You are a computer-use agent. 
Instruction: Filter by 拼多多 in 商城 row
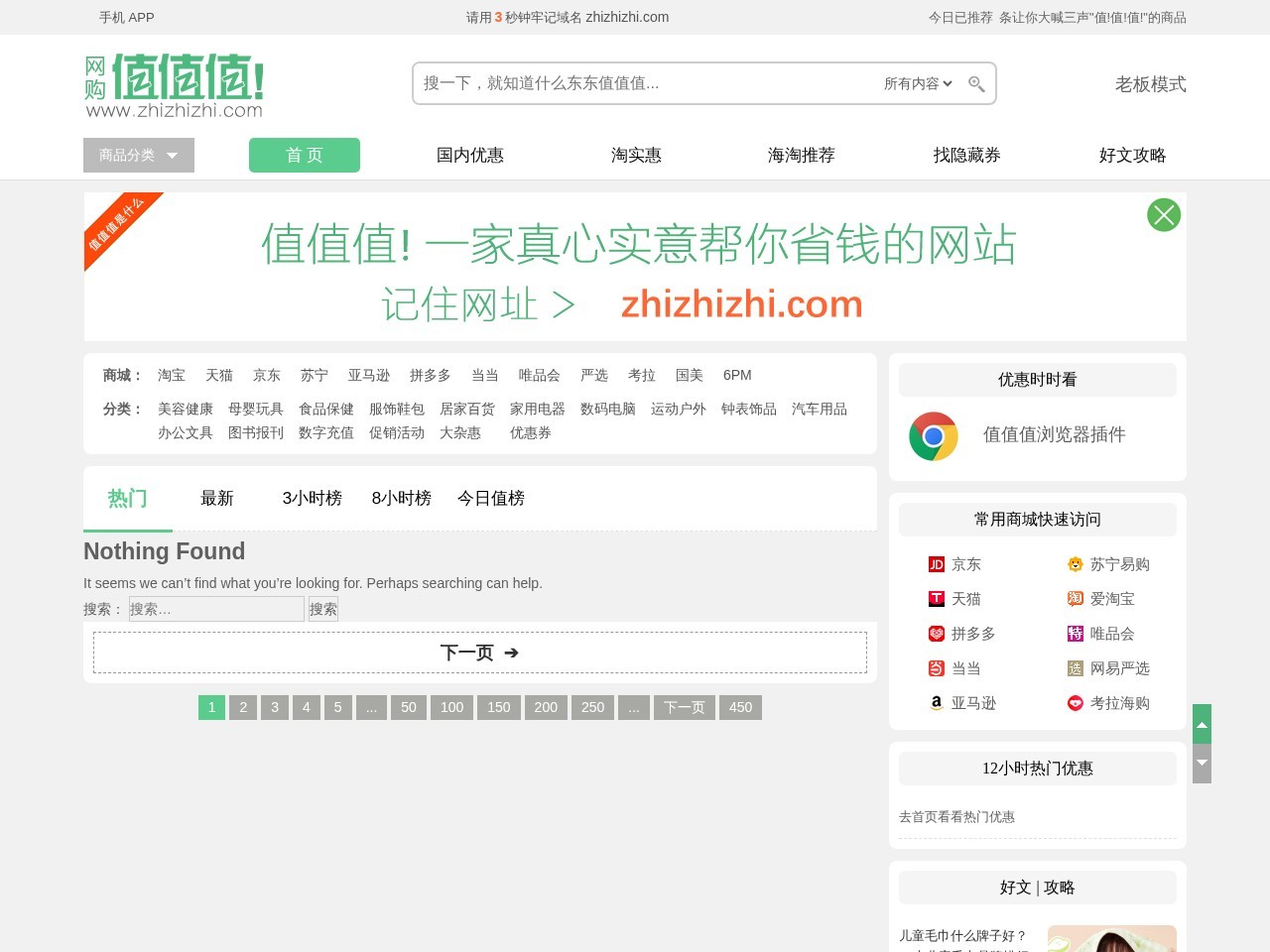click(431, 375)
